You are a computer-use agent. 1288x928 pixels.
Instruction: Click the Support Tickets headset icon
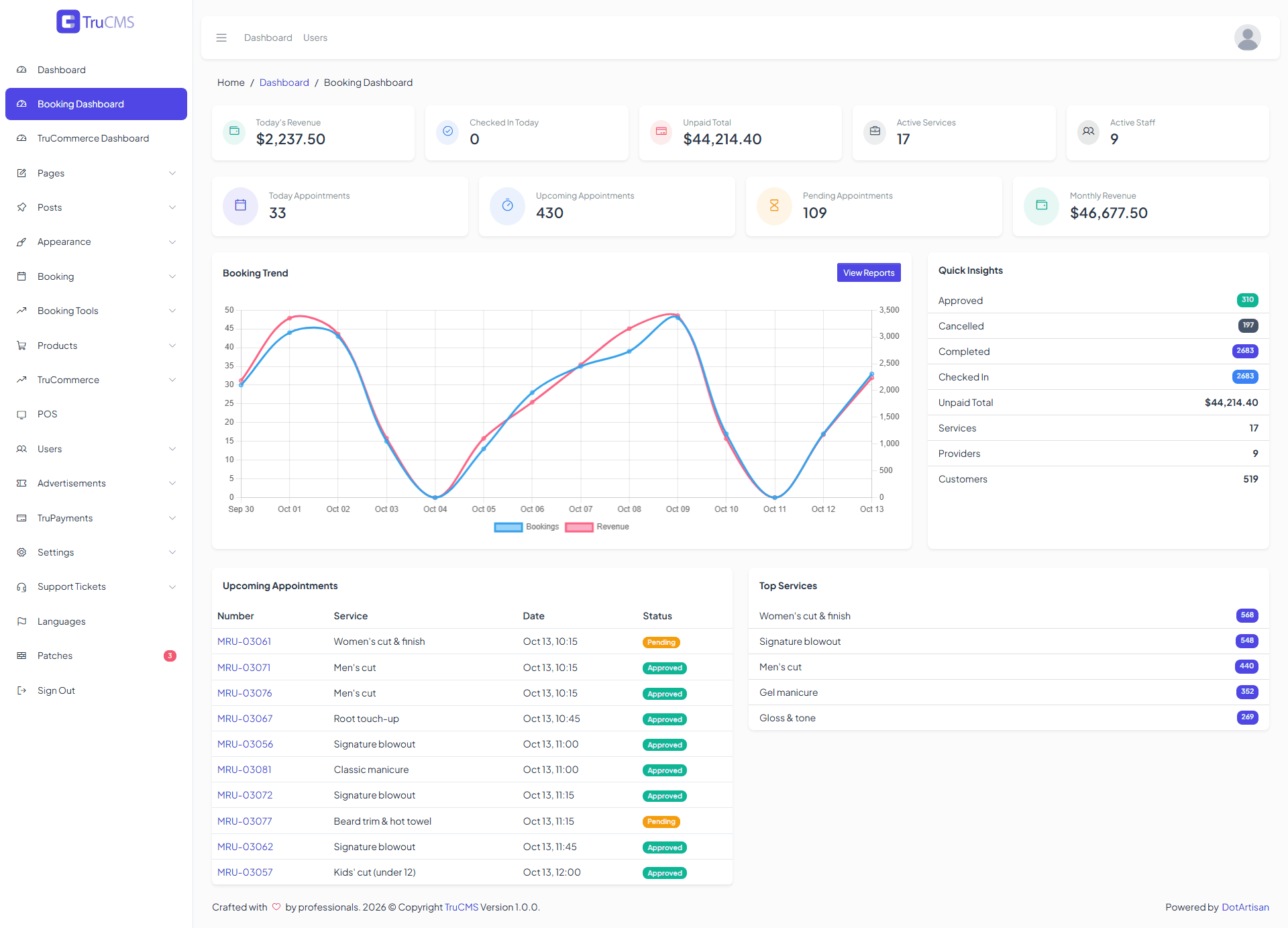(x=21, y=586)
